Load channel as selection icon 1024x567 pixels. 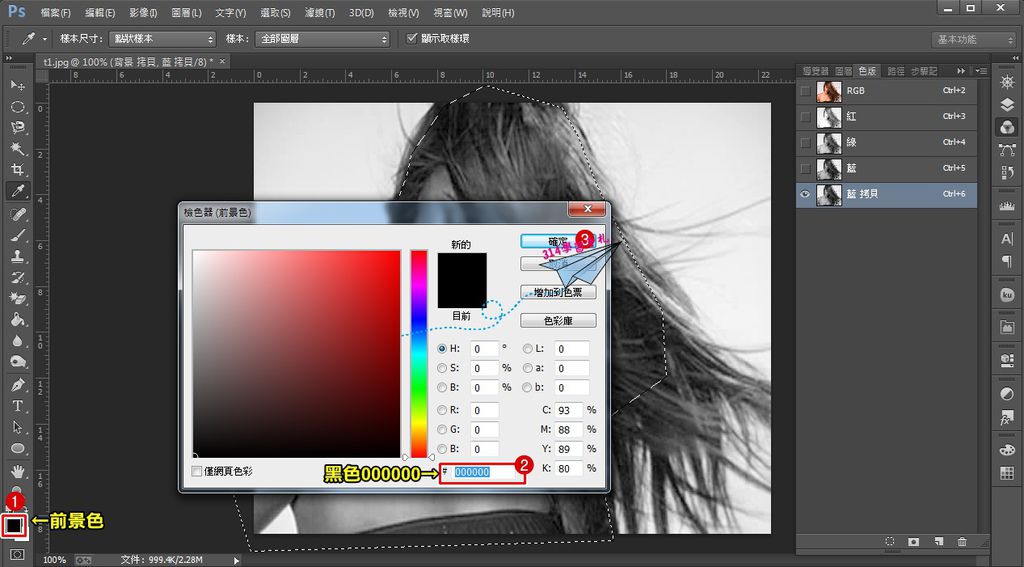pyautogui.click(x=889, y=542)
